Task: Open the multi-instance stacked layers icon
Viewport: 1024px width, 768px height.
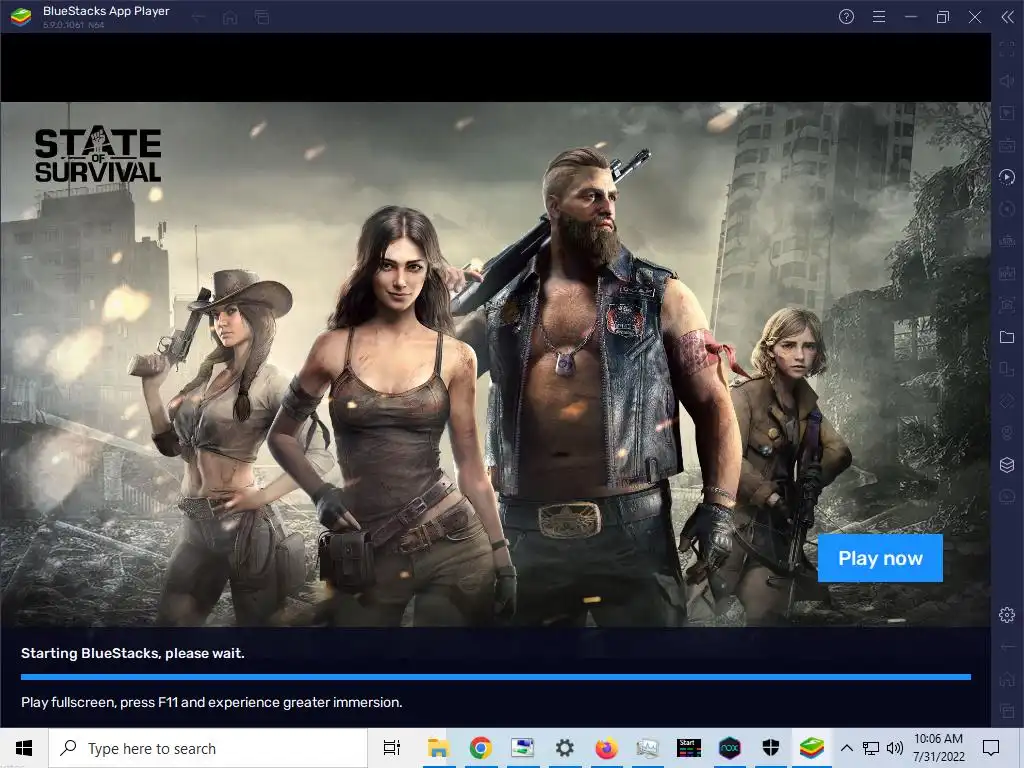Action: click(1006, 465)
